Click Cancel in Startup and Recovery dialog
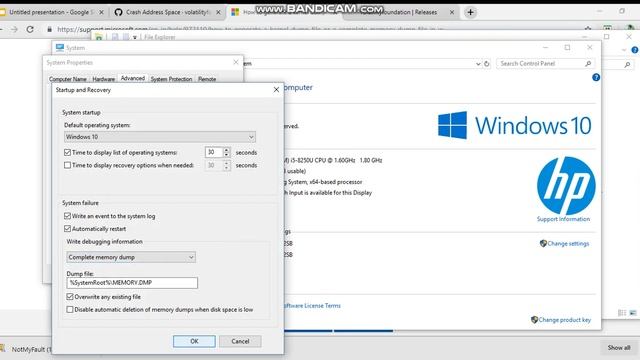 240,341
